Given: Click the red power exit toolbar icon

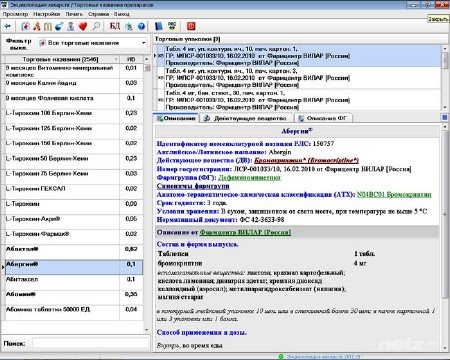Looking at the screenshot, I should [191, 26].
